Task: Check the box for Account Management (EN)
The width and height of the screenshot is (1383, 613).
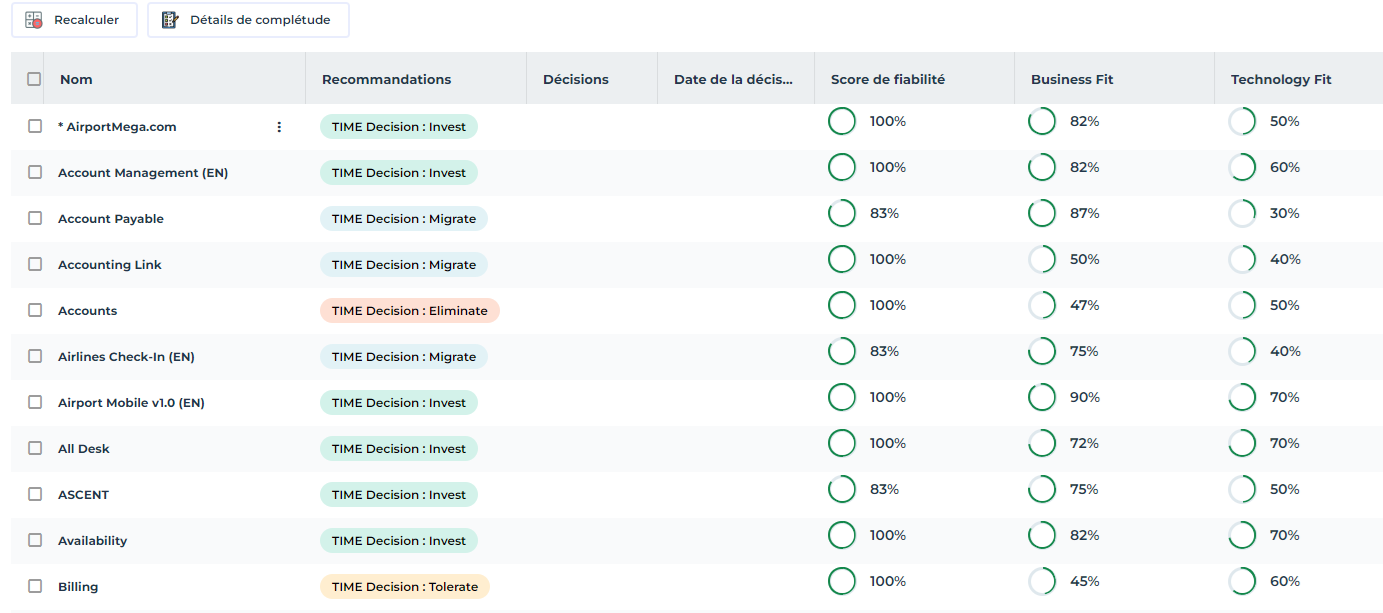Action: 35,173
